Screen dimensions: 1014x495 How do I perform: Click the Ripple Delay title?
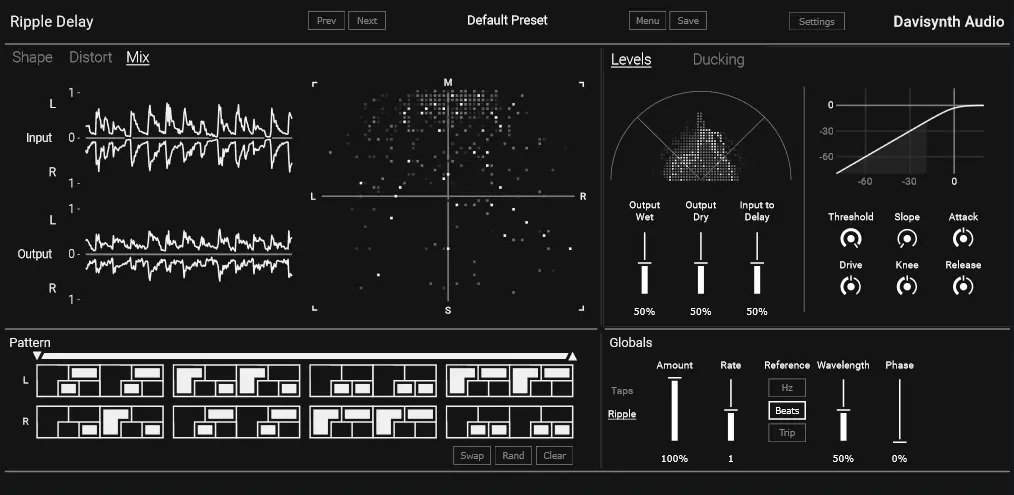[52, 21]
